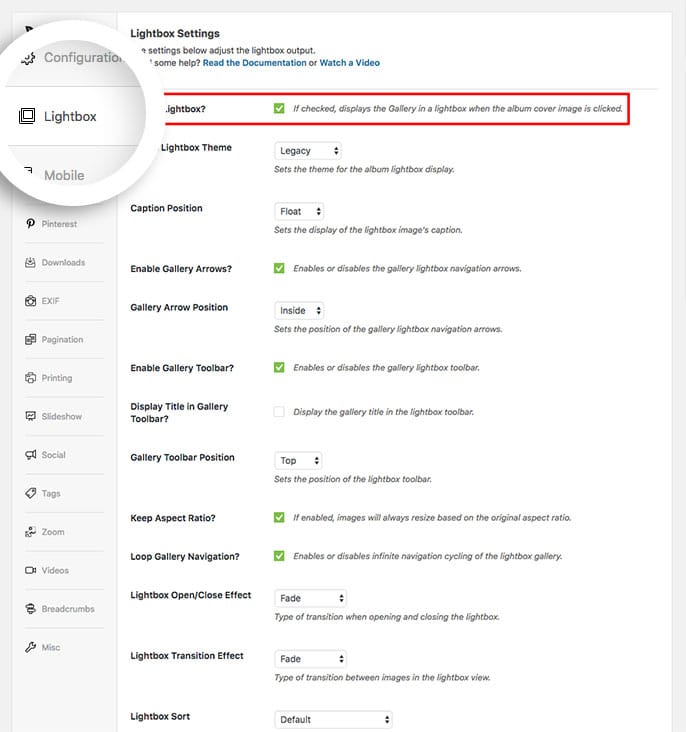Toggle Enable Gallery Toolbar checkbox
The width and height of the screenshot is (686, 732).
pos(279,367)
